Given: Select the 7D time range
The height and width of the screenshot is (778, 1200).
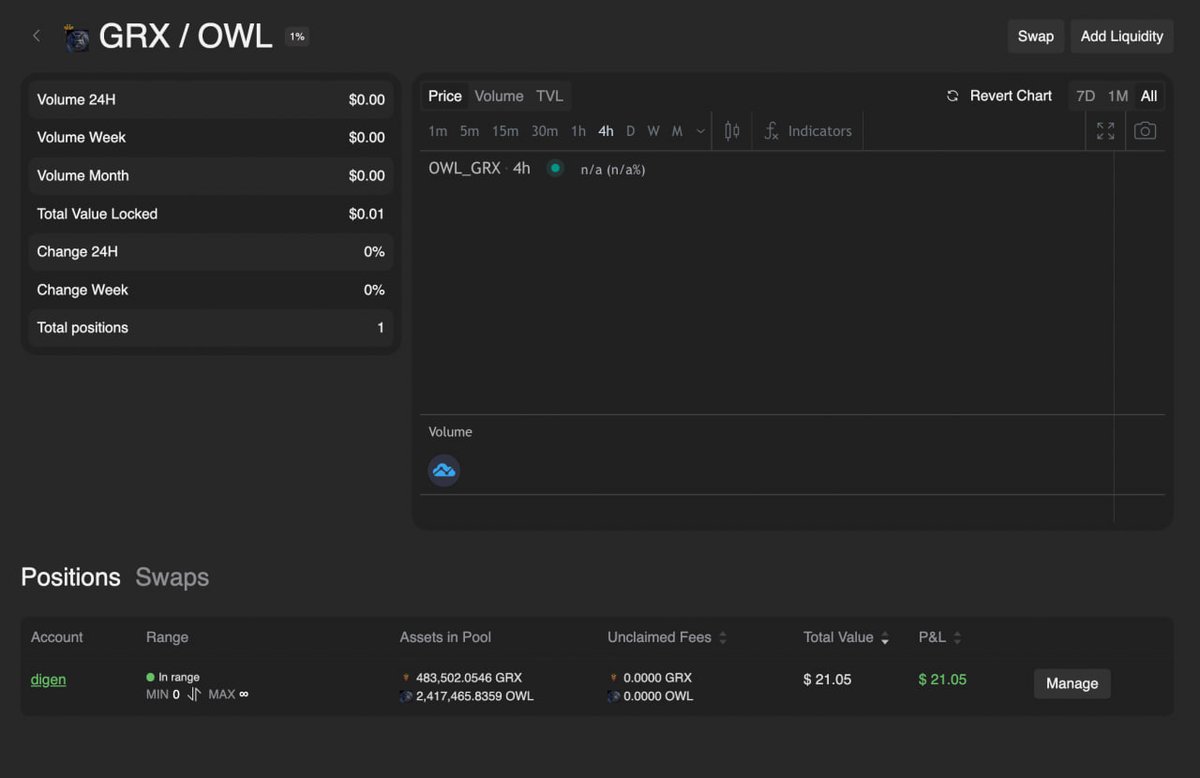Looking at the screenshot, I should coord(1085,96).
